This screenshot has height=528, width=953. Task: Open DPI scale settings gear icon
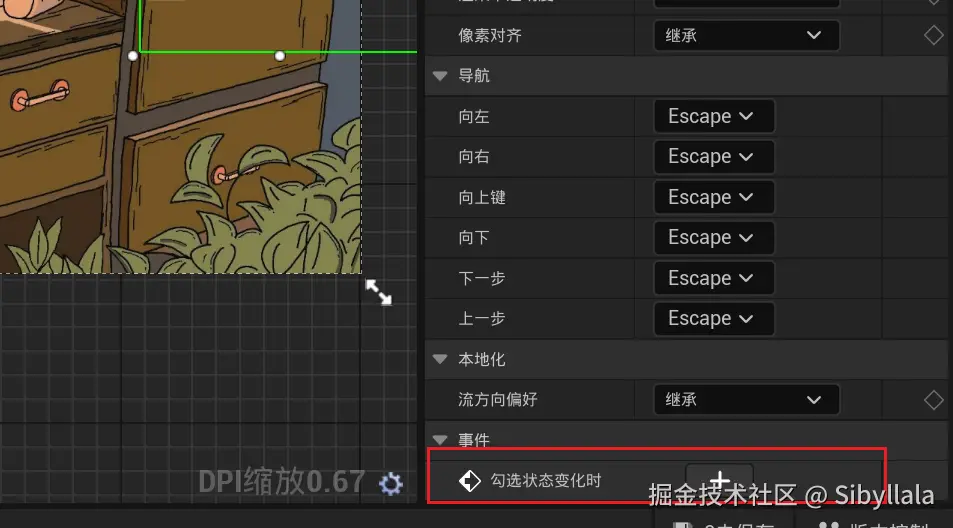pyautogui.click(x=391, y=484)
